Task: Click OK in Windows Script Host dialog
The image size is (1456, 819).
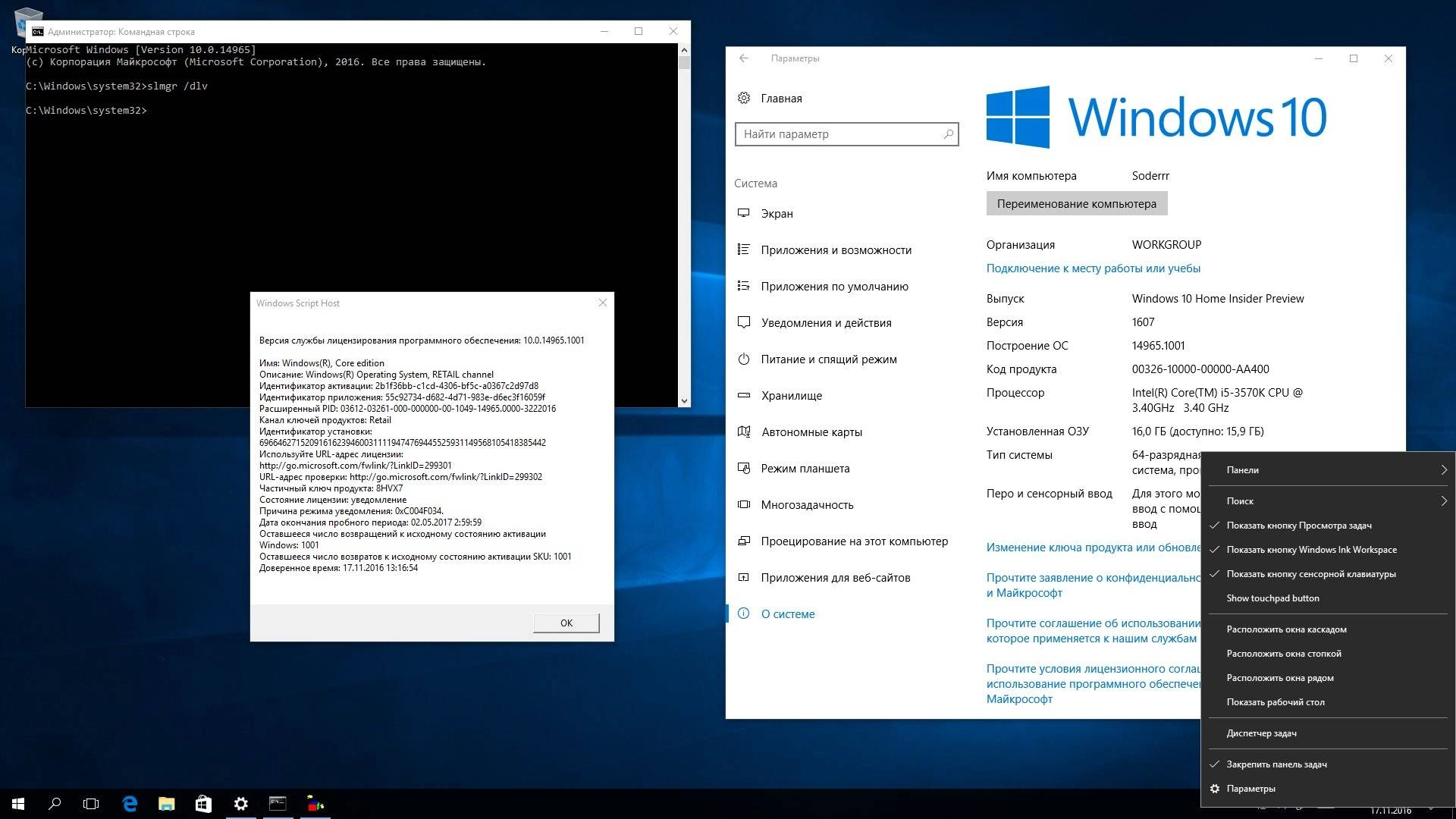Action: [x=566, y=623]
